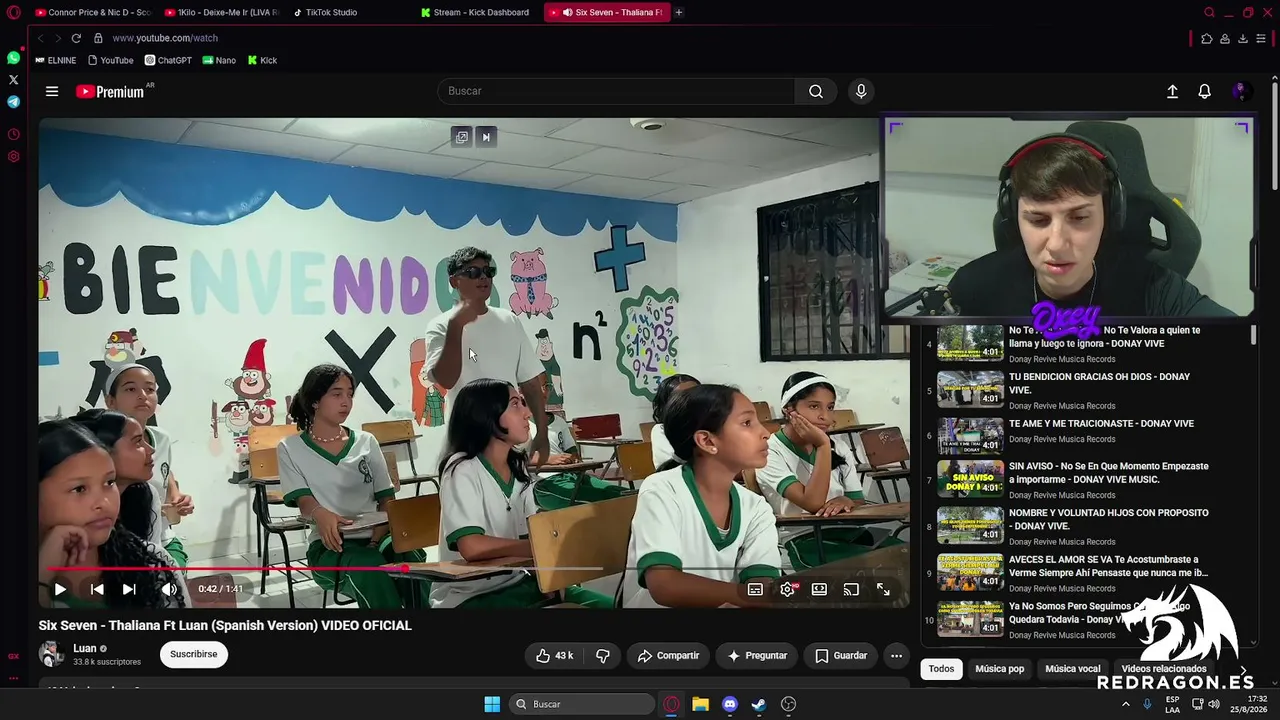
Task: Open the Luan channel avatar
Action: tap(51, 654)
